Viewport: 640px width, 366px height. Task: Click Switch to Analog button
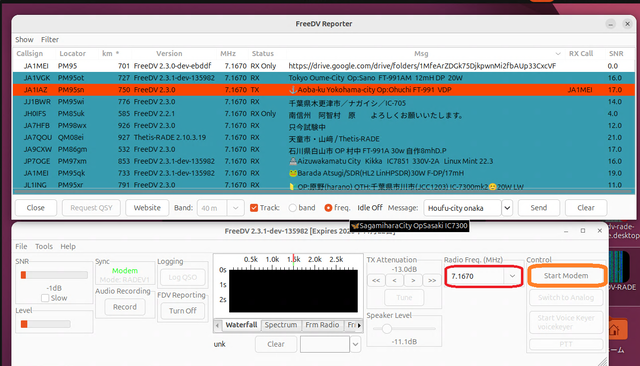(x=566, y=297)
